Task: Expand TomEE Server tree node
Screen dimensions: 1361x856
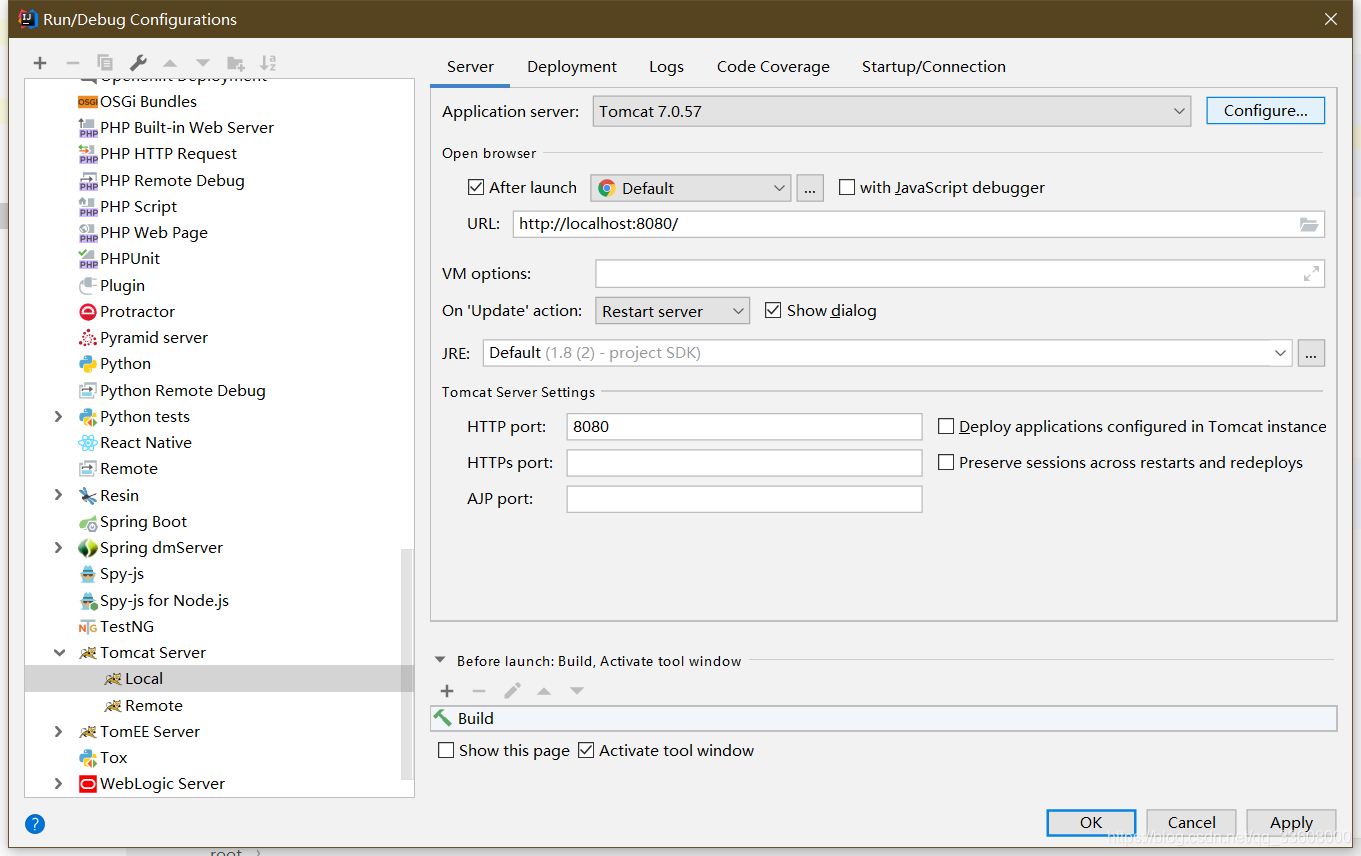Action: point(58,731)
